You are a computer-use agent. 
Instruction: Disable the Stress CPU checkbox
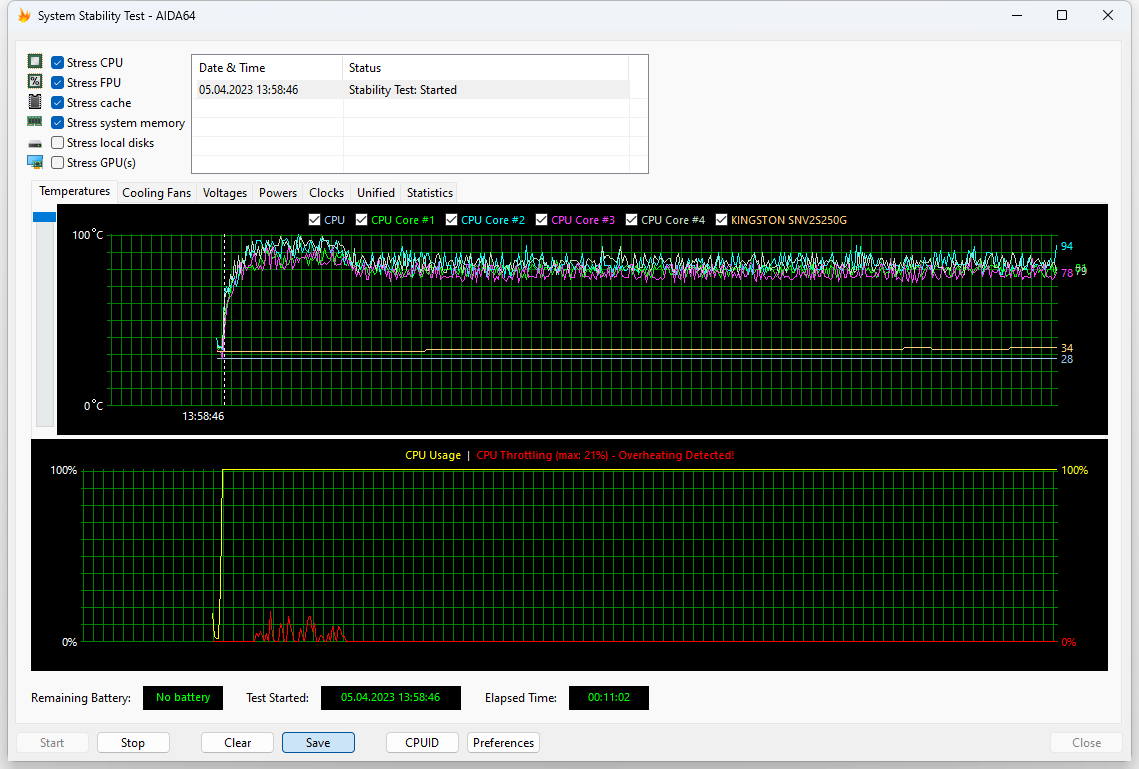point(57,61)
